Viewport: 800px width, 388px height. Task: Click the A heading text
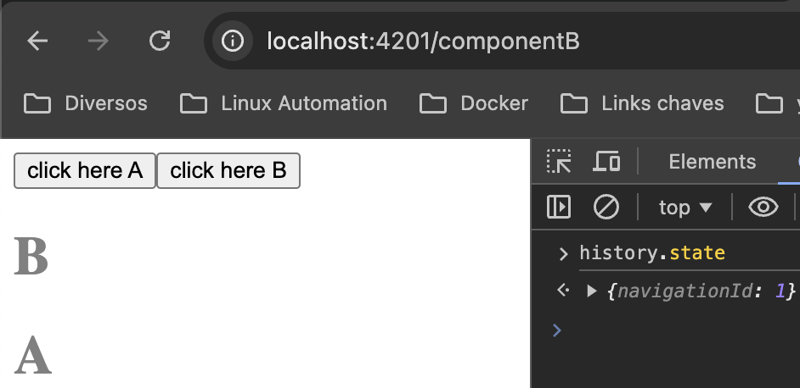(33, 355)
